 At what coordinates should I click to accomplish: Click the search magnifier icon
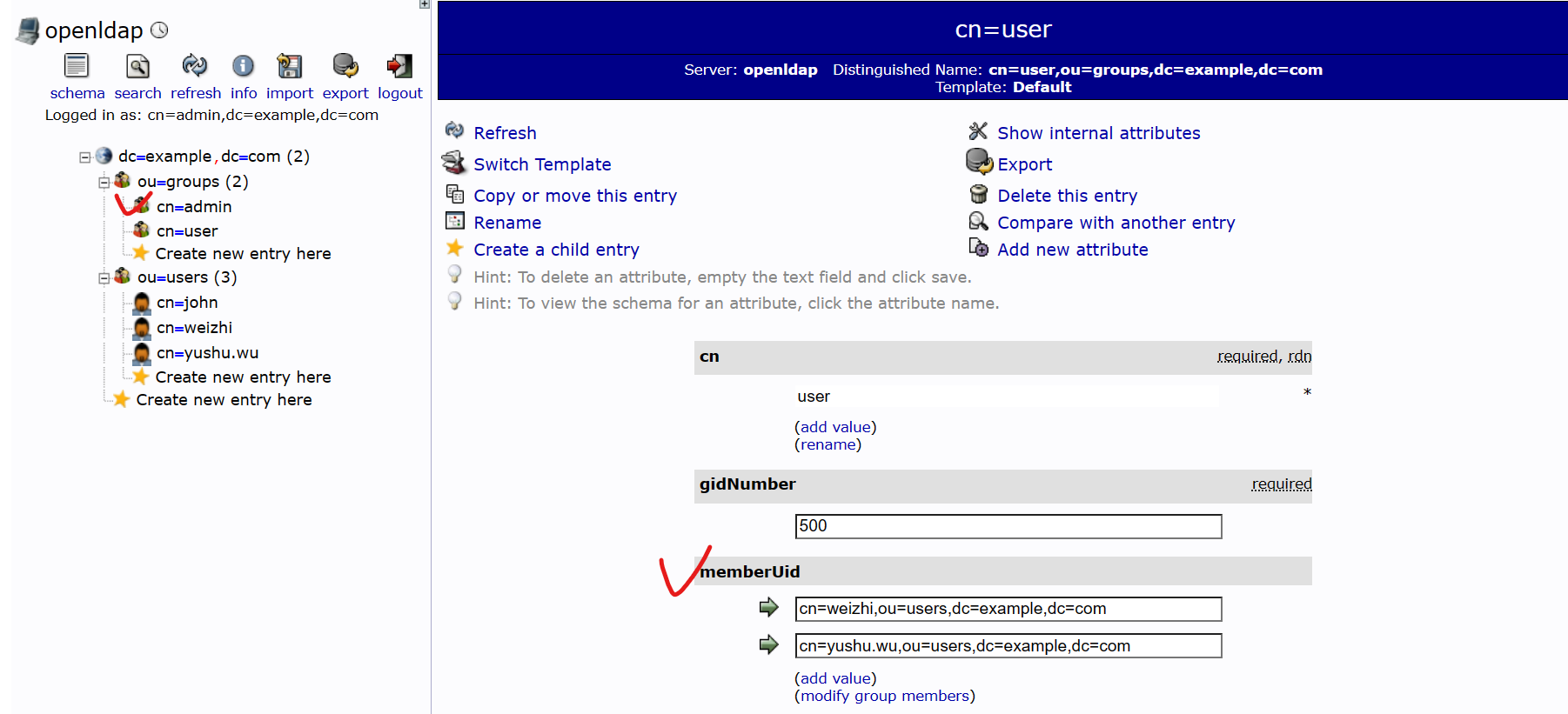tap(137, 65)
